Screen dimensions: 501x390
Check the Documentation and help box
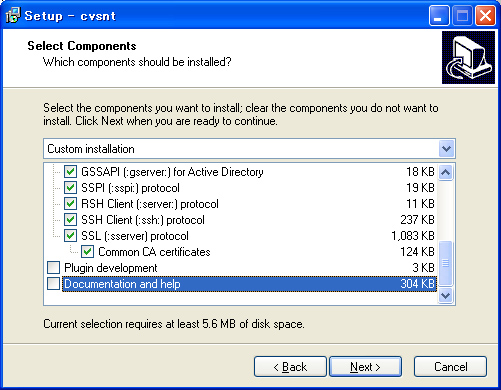[53, 284]
